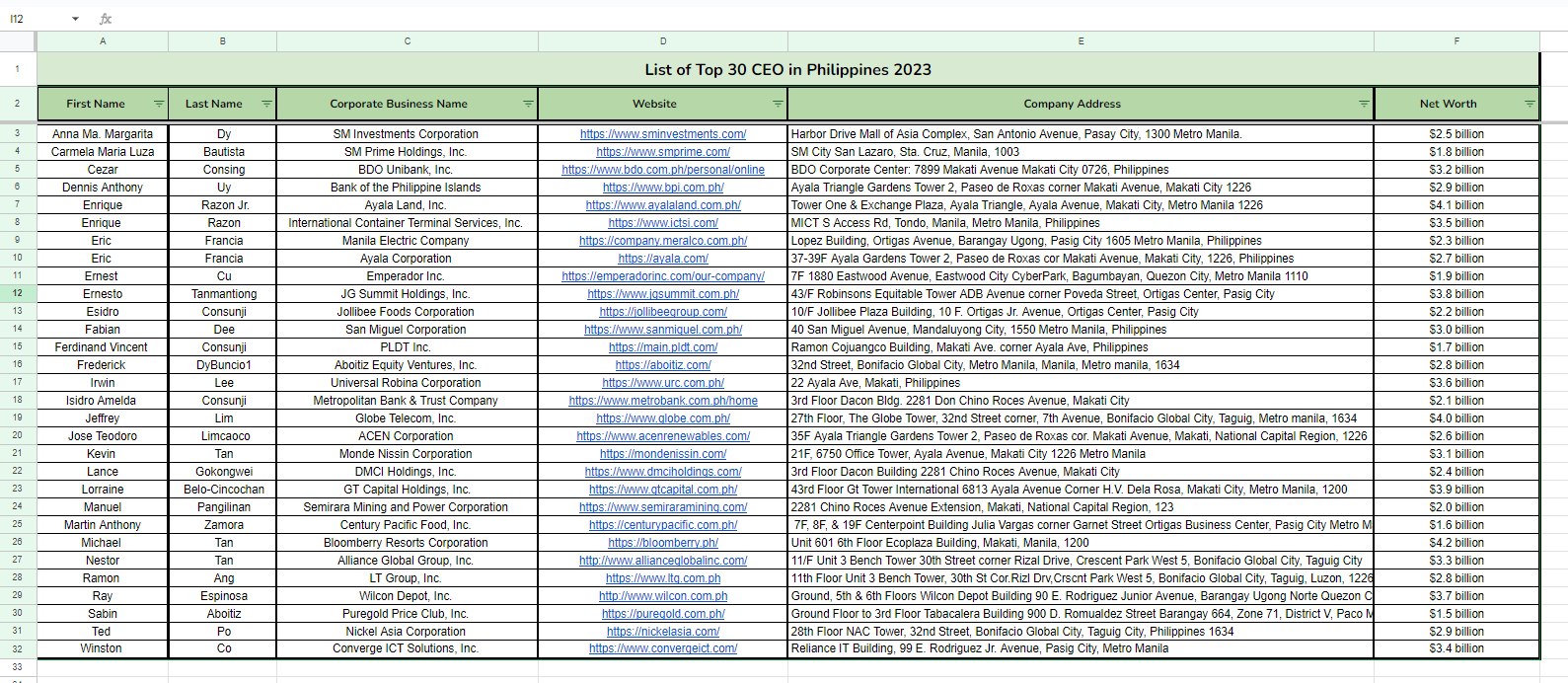
Task: Select the cell 'Pangilinan'
Action: (x=224, y=507)
